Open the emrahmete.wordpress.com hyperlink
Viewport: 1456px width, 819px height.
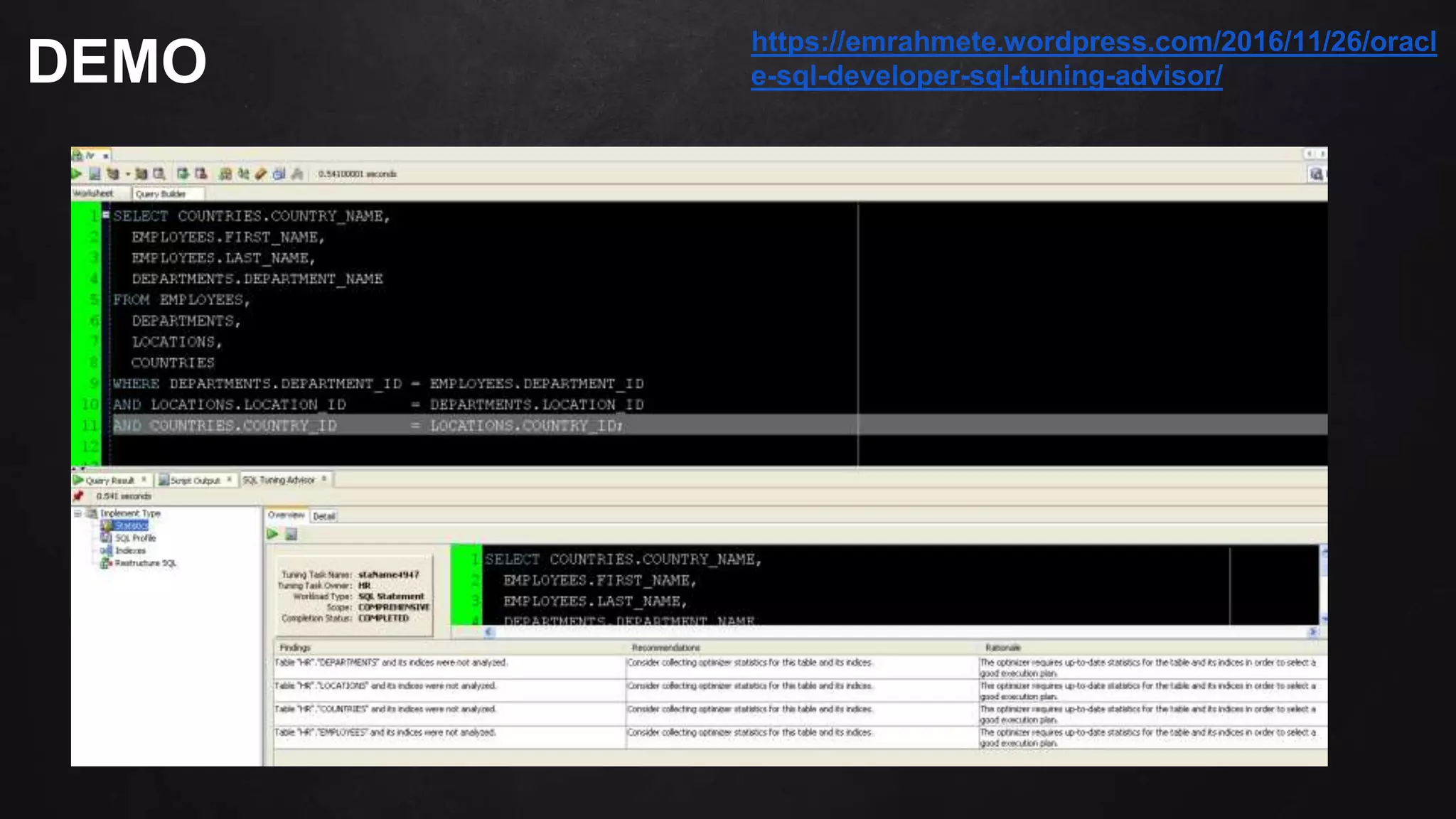point(1093,58)
